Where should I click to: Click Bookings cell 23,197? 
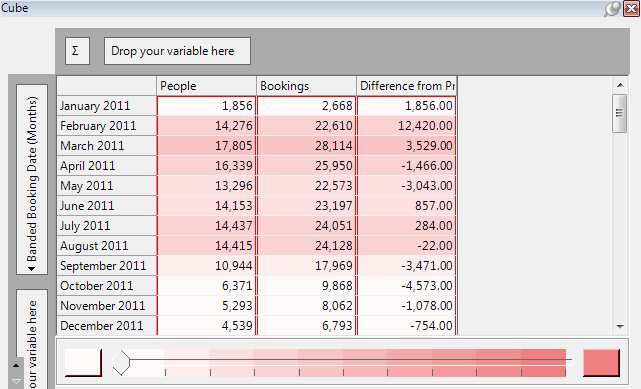(307, 206)
